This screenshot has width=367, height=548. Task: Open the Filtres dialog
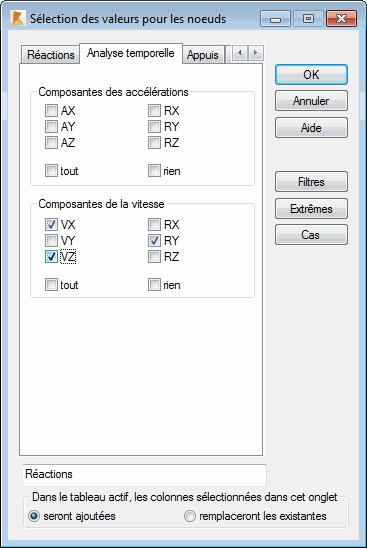[311, 182]
